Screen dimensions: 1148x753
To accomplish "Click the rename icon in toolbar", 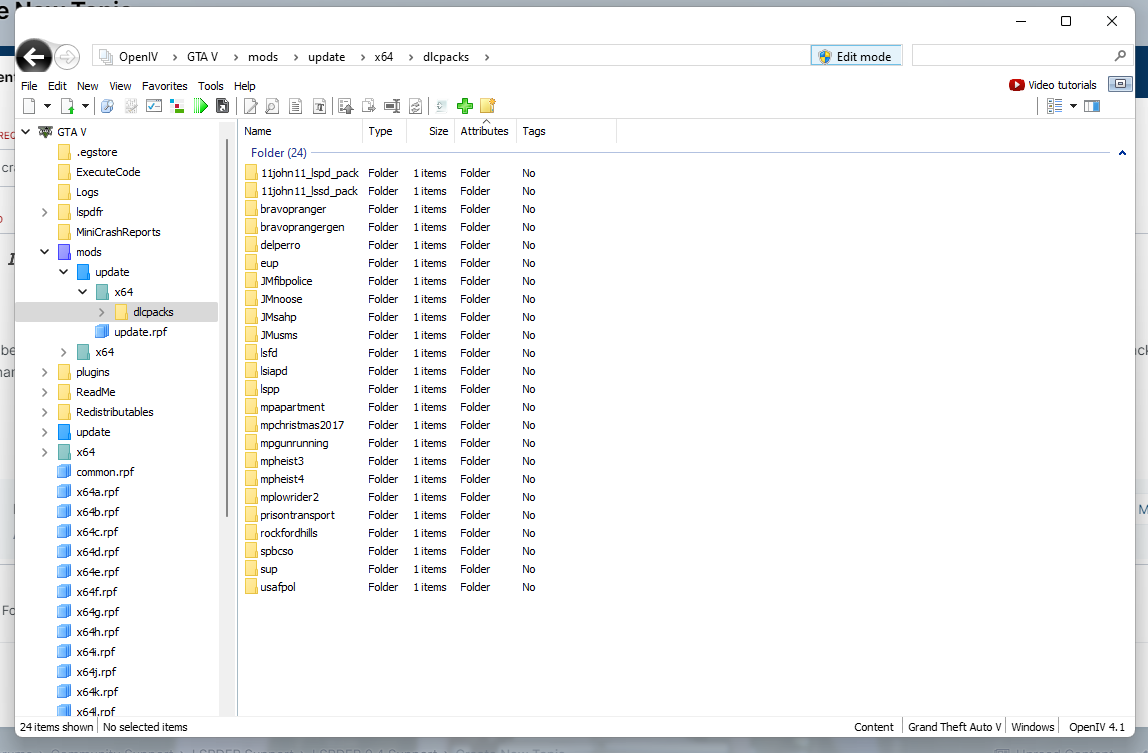I will pyautogui.click(x=392, y=106).
